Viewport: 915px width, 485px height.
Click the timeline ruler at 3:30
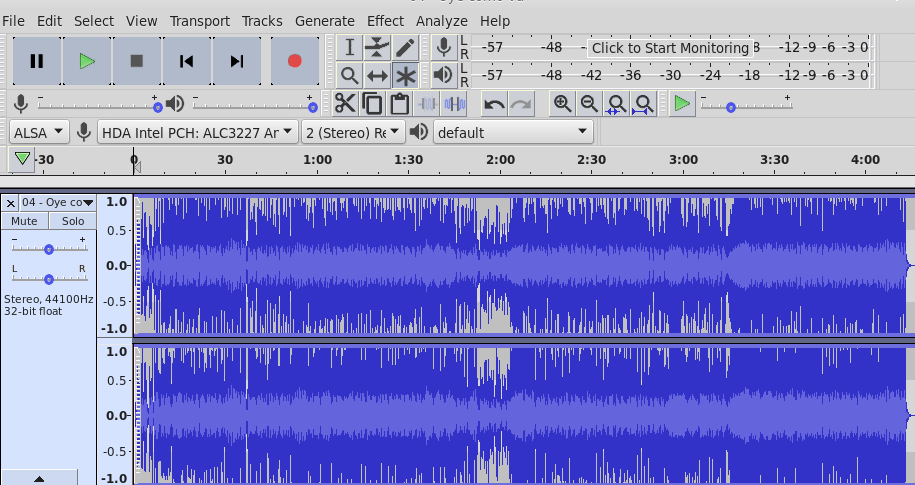pyautogui.click(x=775, y=160)
